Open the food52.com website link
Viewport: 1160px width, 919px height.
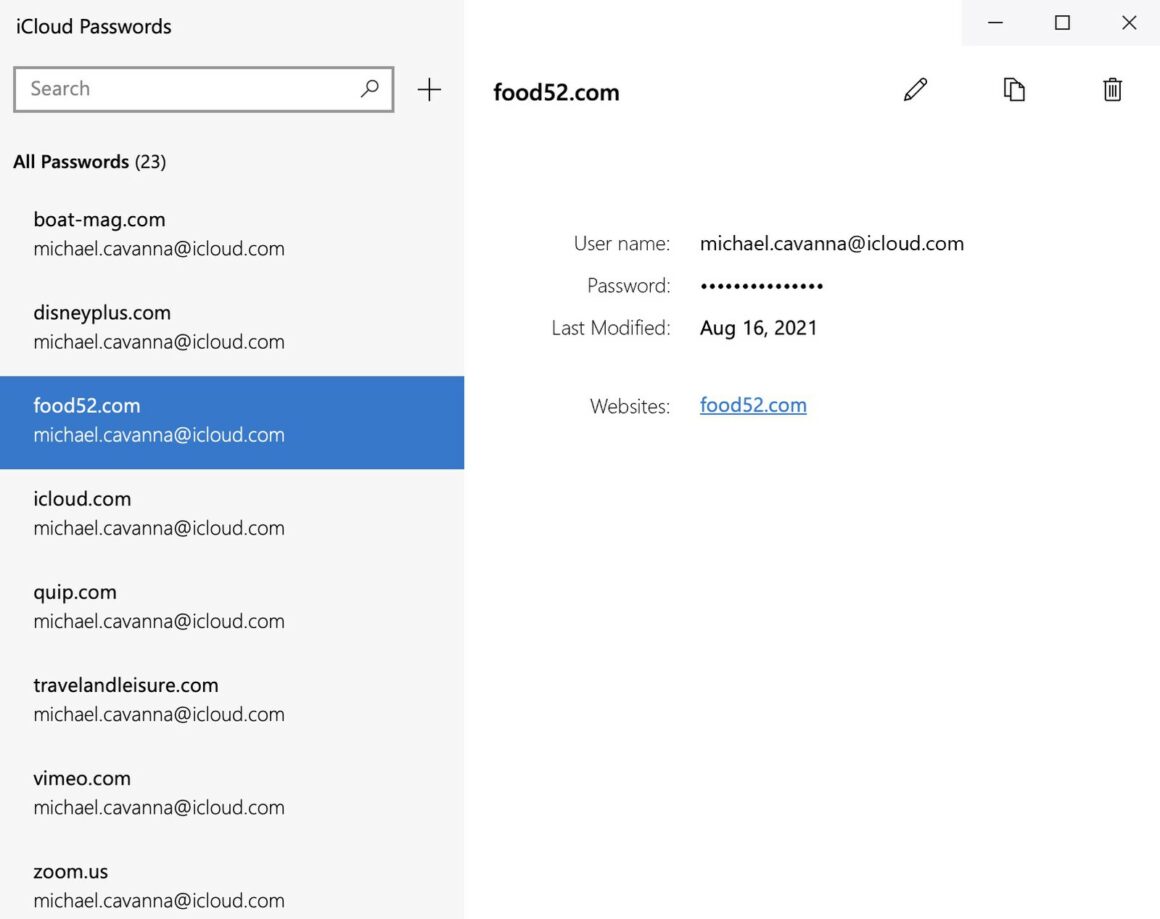(x=753, y=405)
